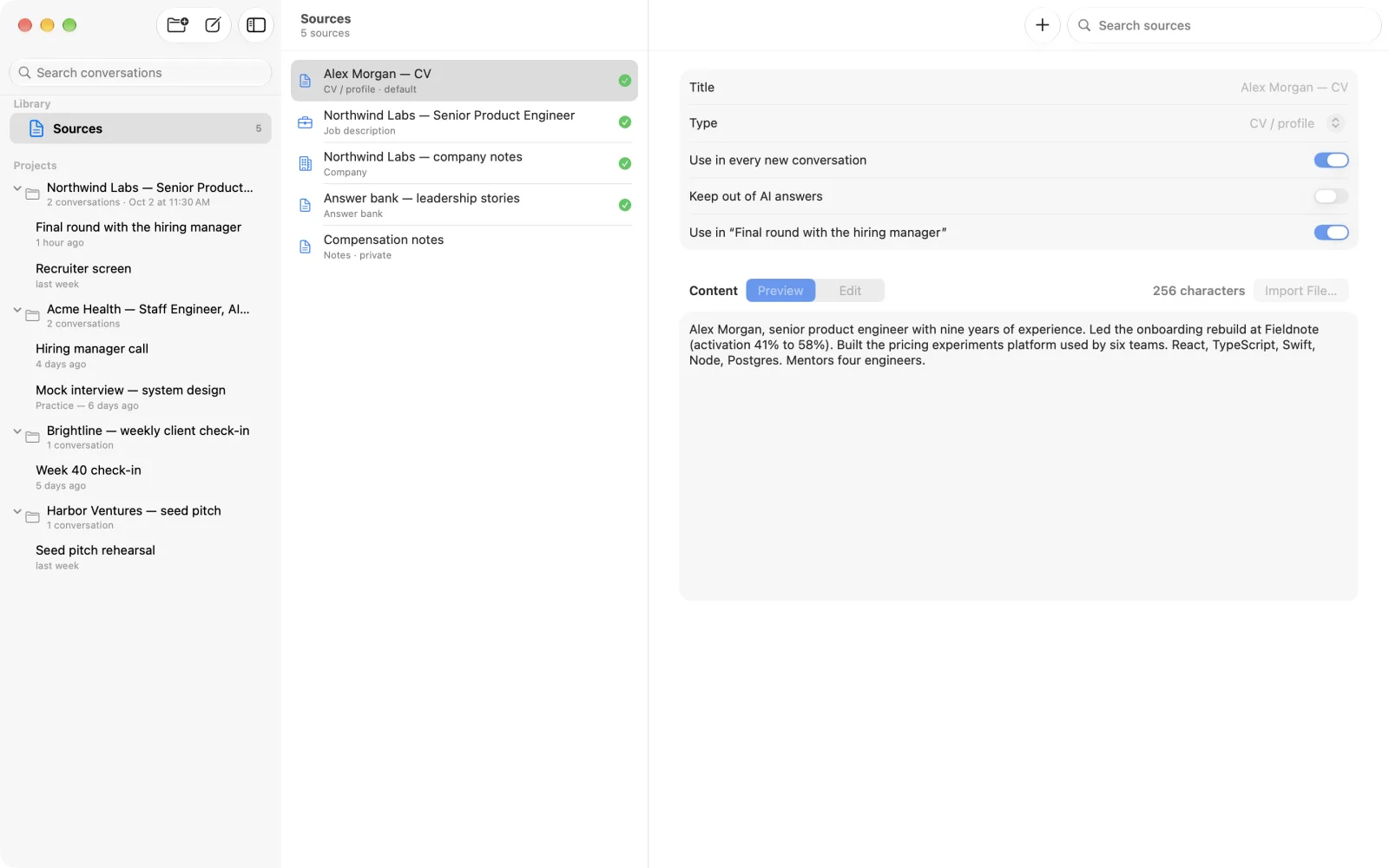
Task: Click the plus icon to add source
Action: pyautogui.click(x=1042, y=25)
